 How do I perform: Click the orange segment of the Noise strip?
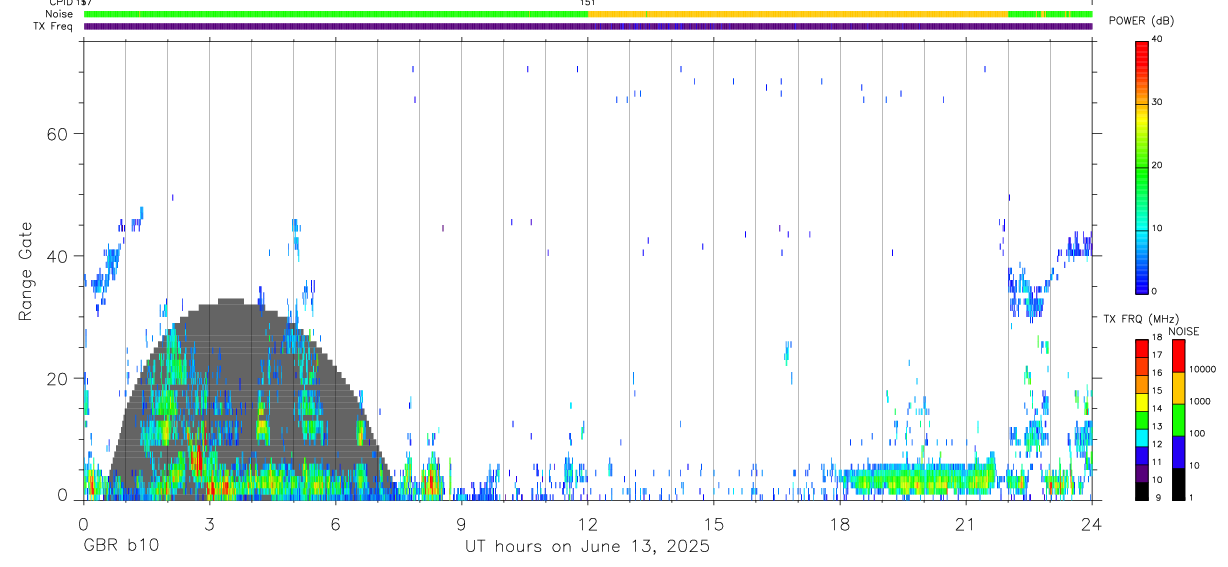(797, 14)
